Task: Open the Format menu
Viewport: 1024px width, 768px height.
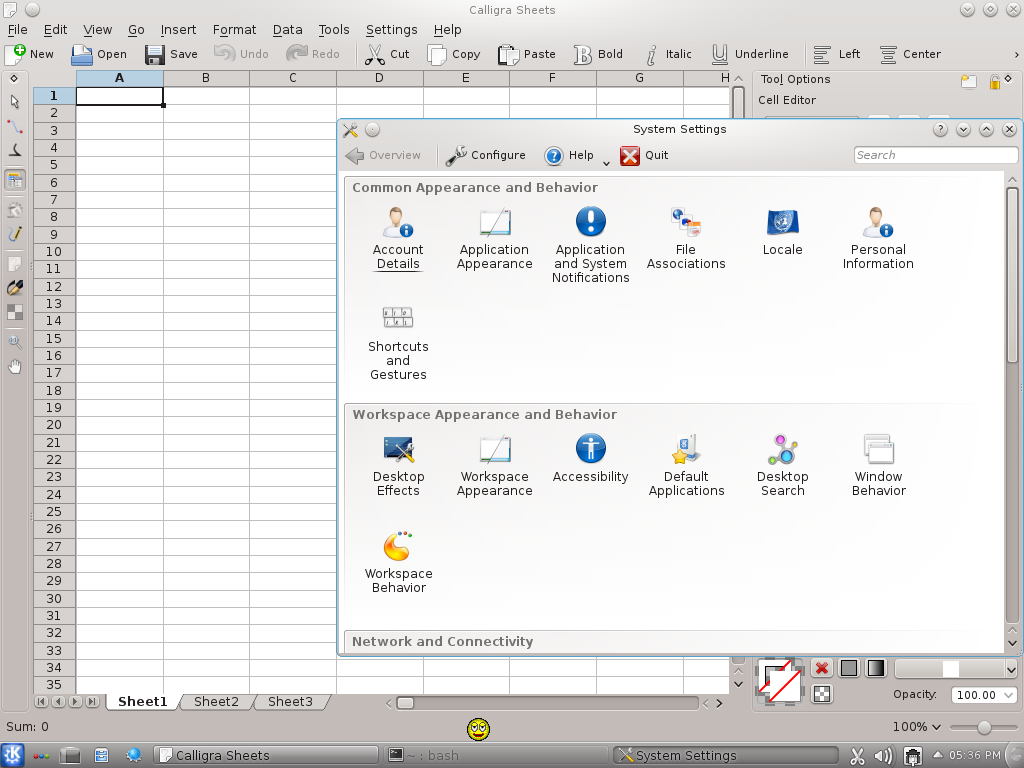Action: (x=234, y=29)
